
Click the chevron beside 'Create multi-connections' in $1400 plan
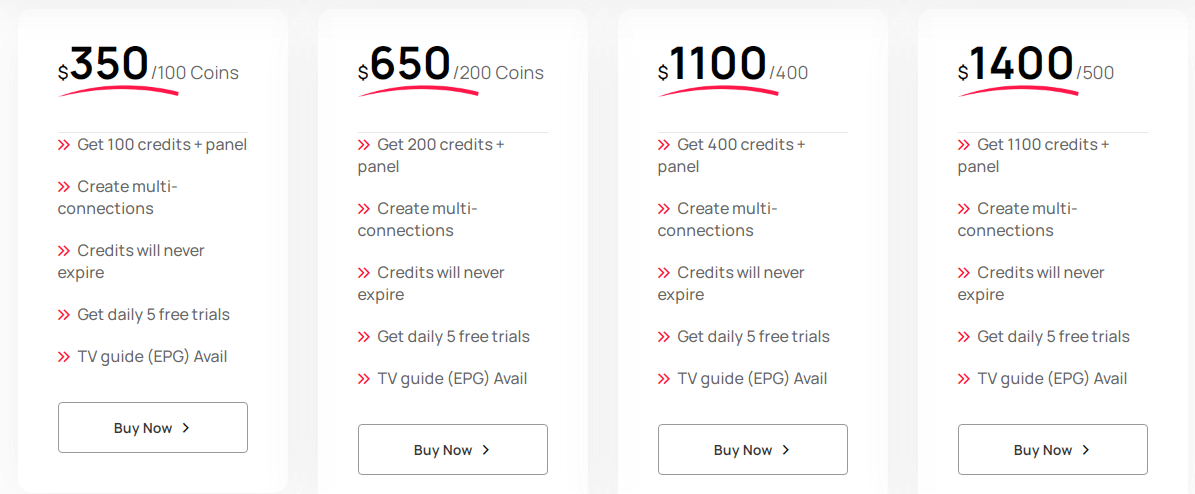click(964, 209)
